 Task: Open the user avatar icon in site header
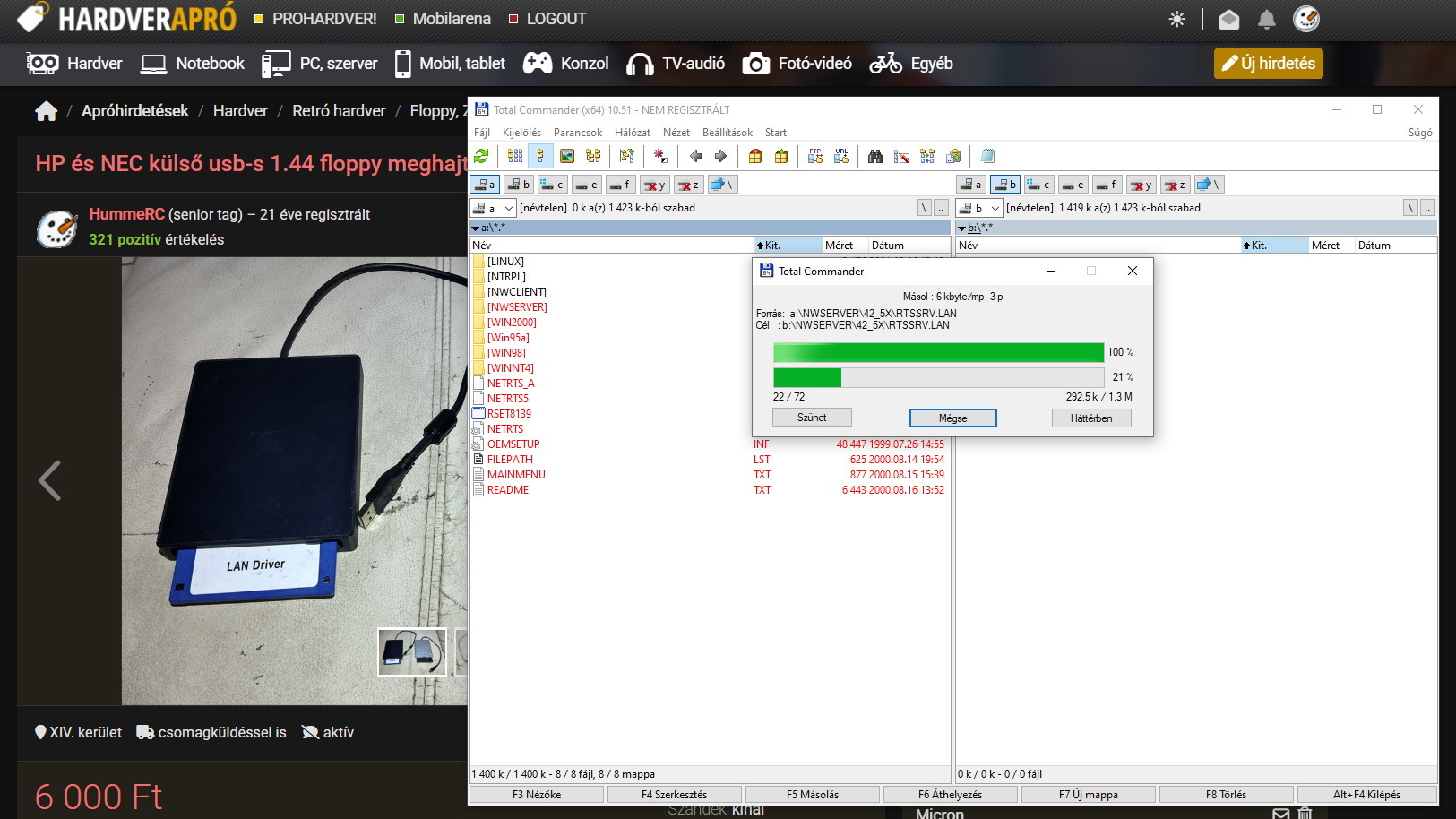(x=1306, y=19)
